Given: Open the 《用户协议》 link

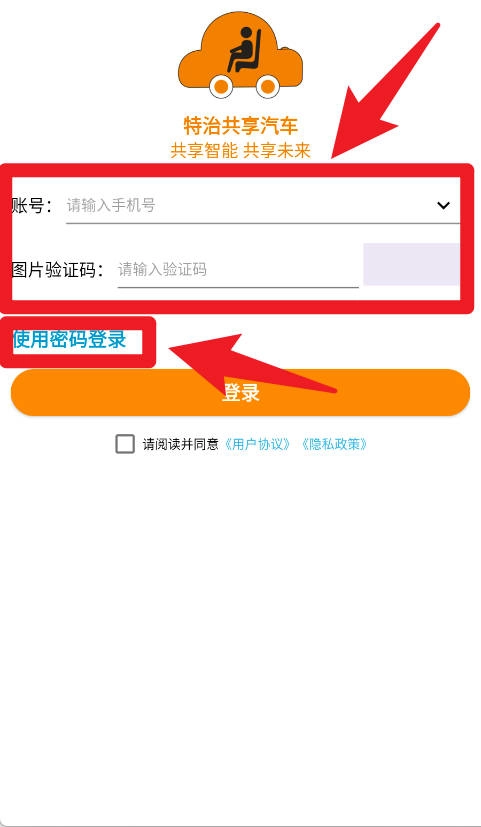Looking at the screenshot, I should (257, 444).
